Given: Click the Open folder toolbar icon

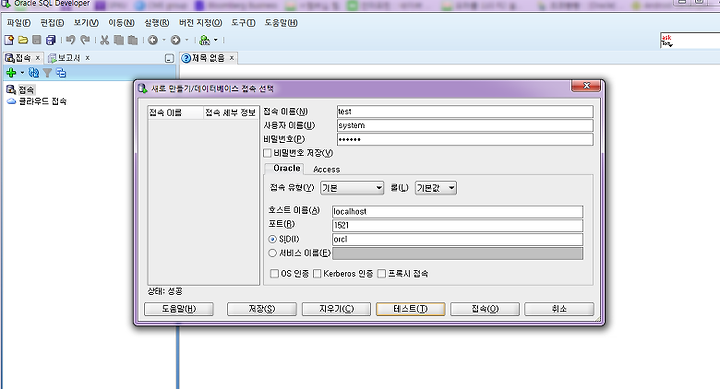Looking at the screenshot, I should click(23, 40).
